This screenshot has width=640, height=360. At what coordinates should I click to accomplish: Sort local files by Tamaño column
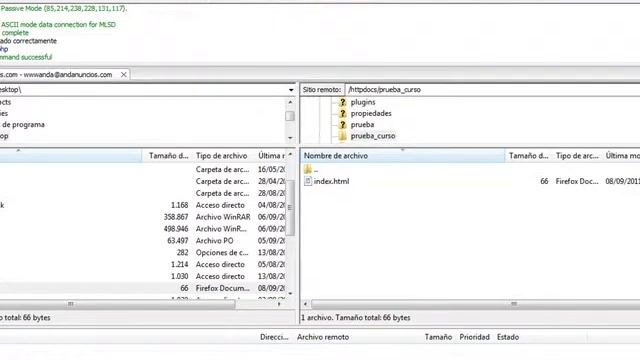[x=168, y=156]
